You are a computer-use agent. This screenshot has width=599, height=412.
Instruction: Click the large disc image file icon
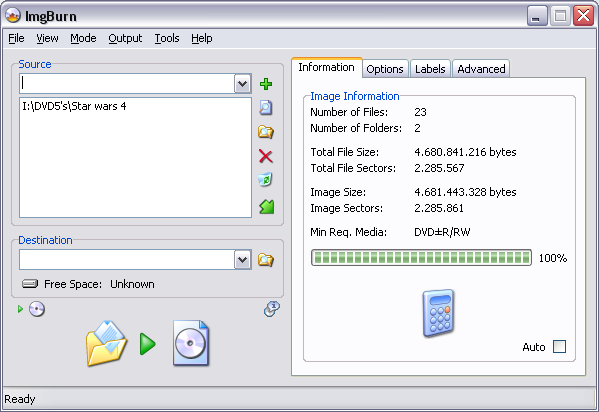click(x=191, y=343)
